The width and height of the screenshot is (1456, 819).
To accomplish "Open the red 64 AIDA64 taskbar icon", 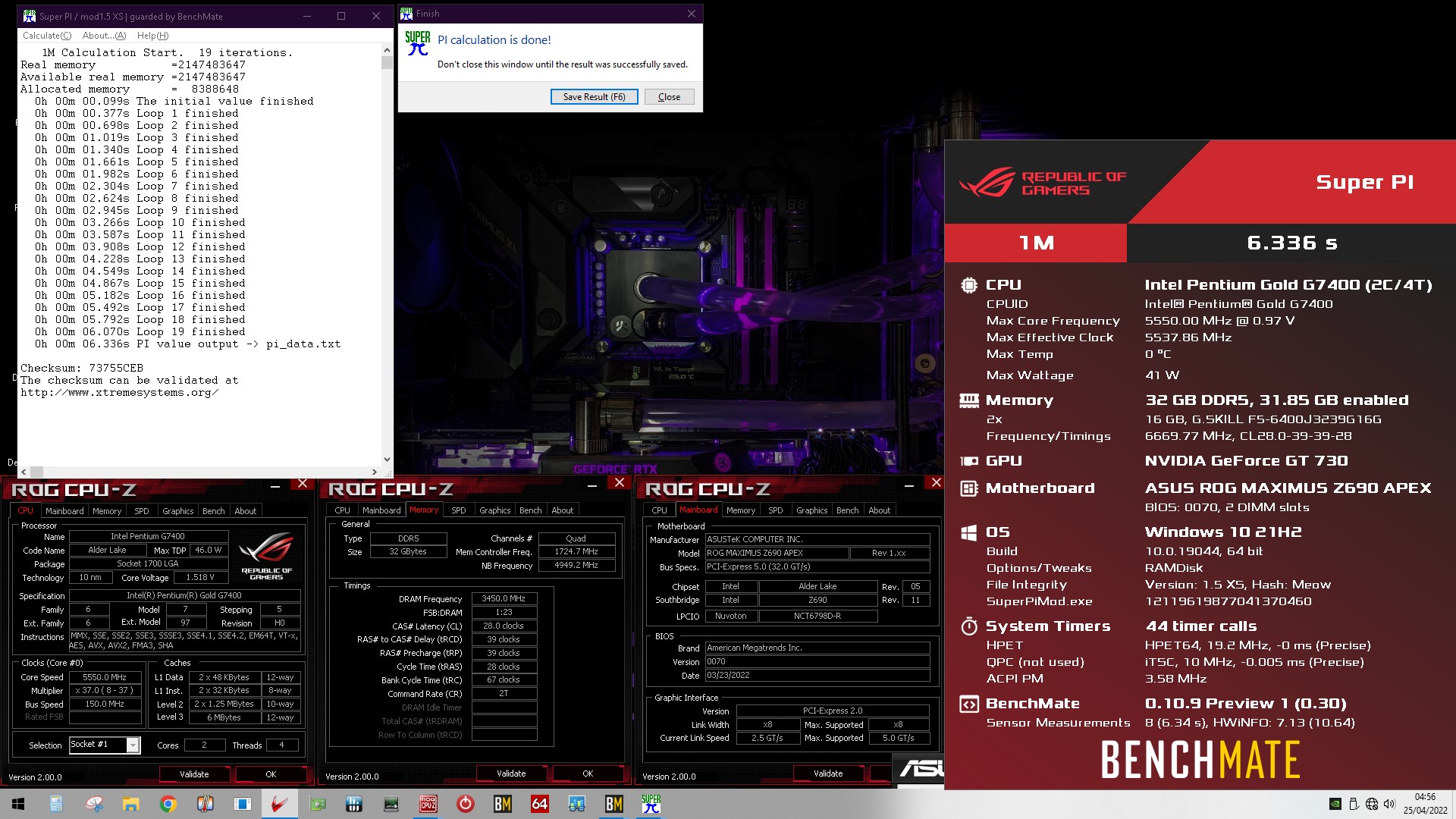I will (540, 804).
